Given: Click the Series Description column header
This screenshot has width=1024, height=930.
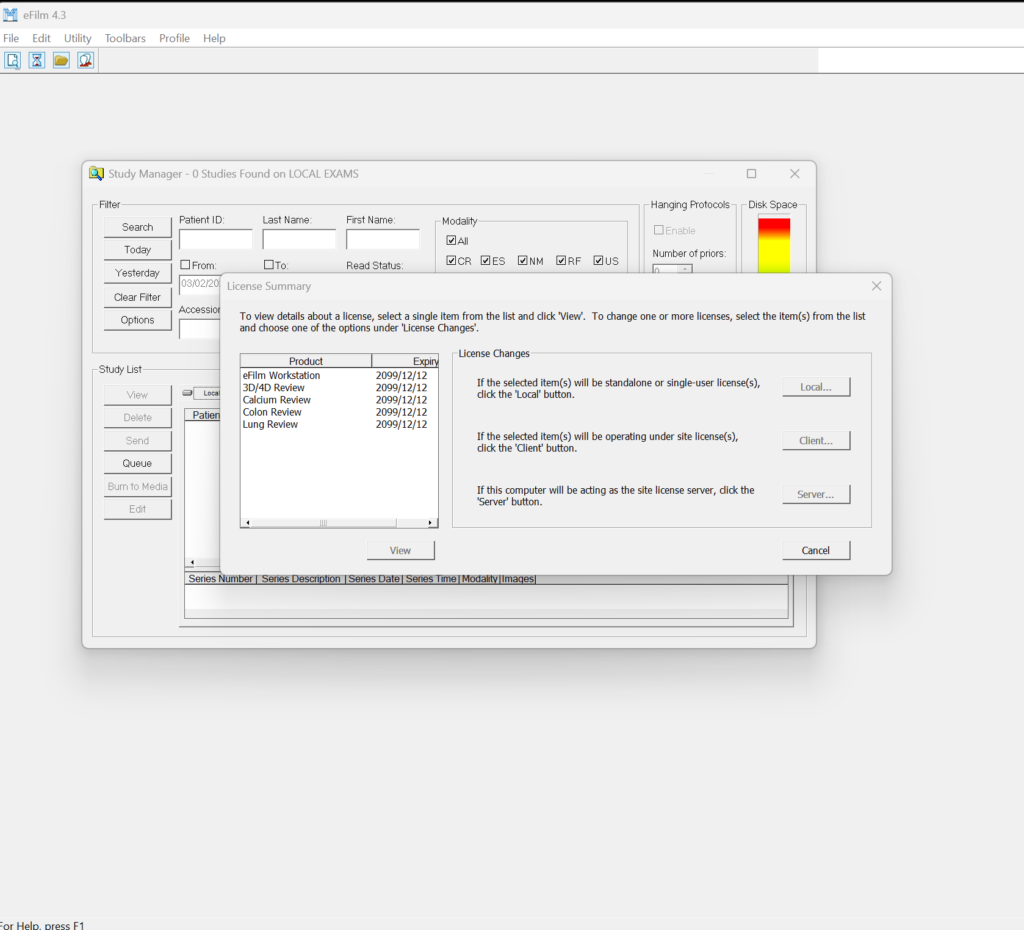Looking at the screenshot, I should 301,579.
